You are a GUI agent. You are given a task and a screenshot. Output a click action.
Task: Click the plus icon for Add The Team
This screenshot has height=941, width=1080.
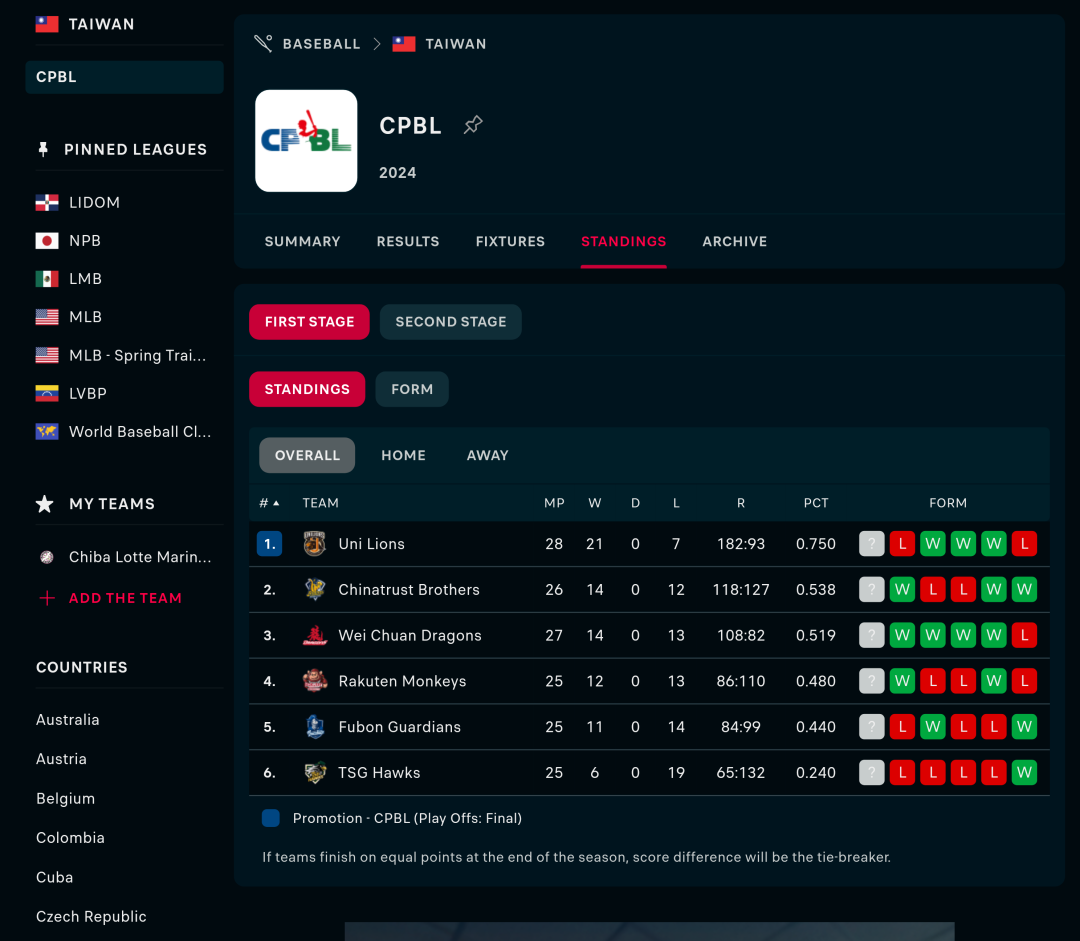(x=47, y=598)
